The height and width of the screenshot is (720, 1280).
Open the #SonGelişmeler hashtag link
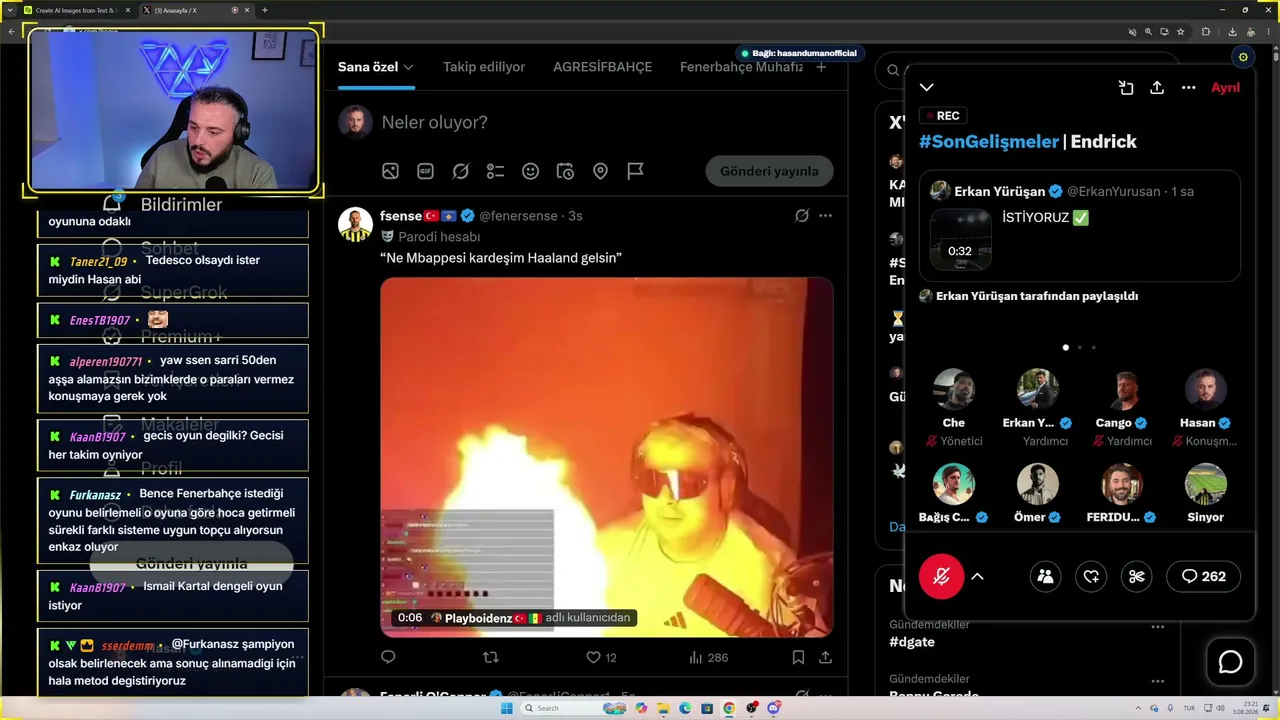[988, 142]
